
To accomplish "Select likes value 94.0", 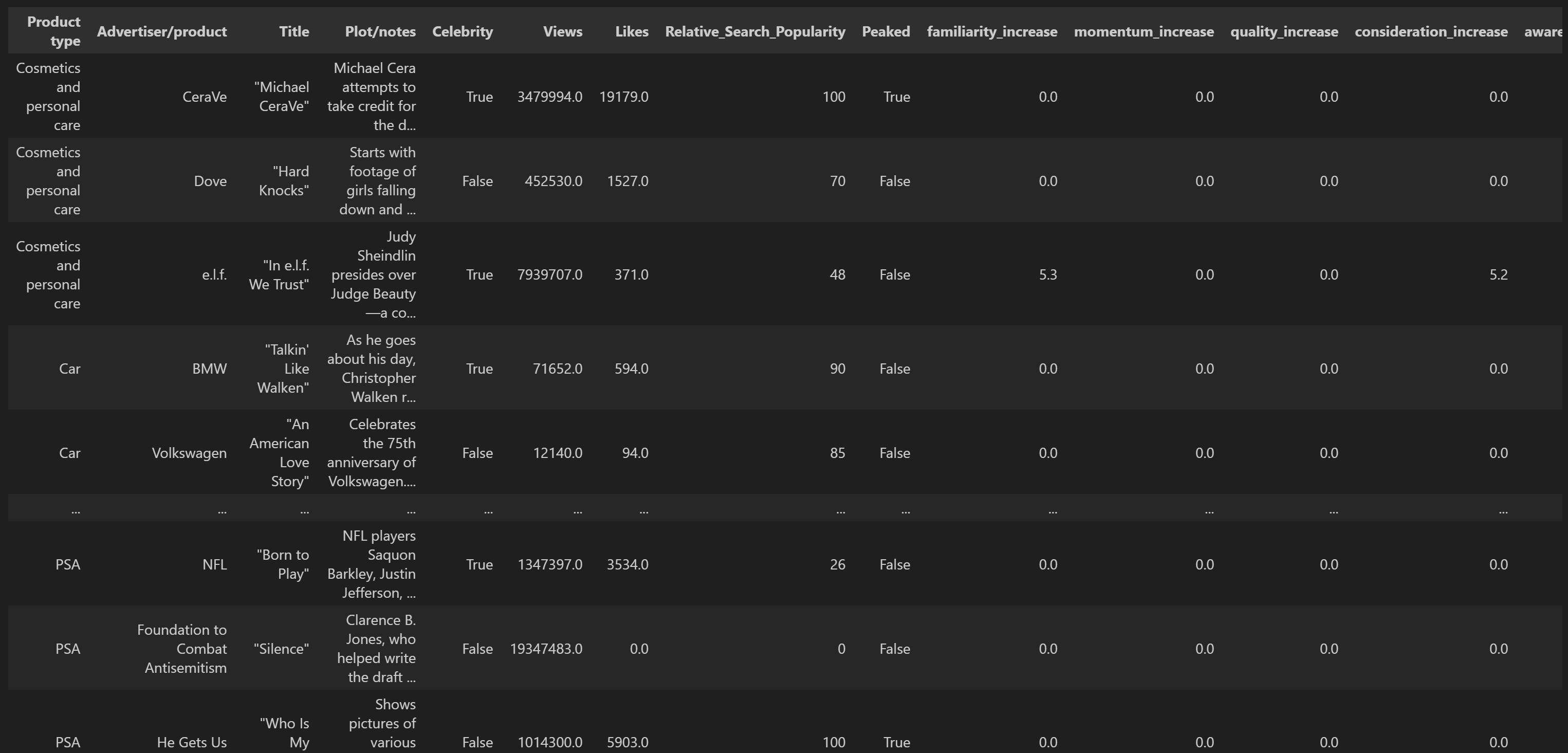I will click(x=635, y=453).
